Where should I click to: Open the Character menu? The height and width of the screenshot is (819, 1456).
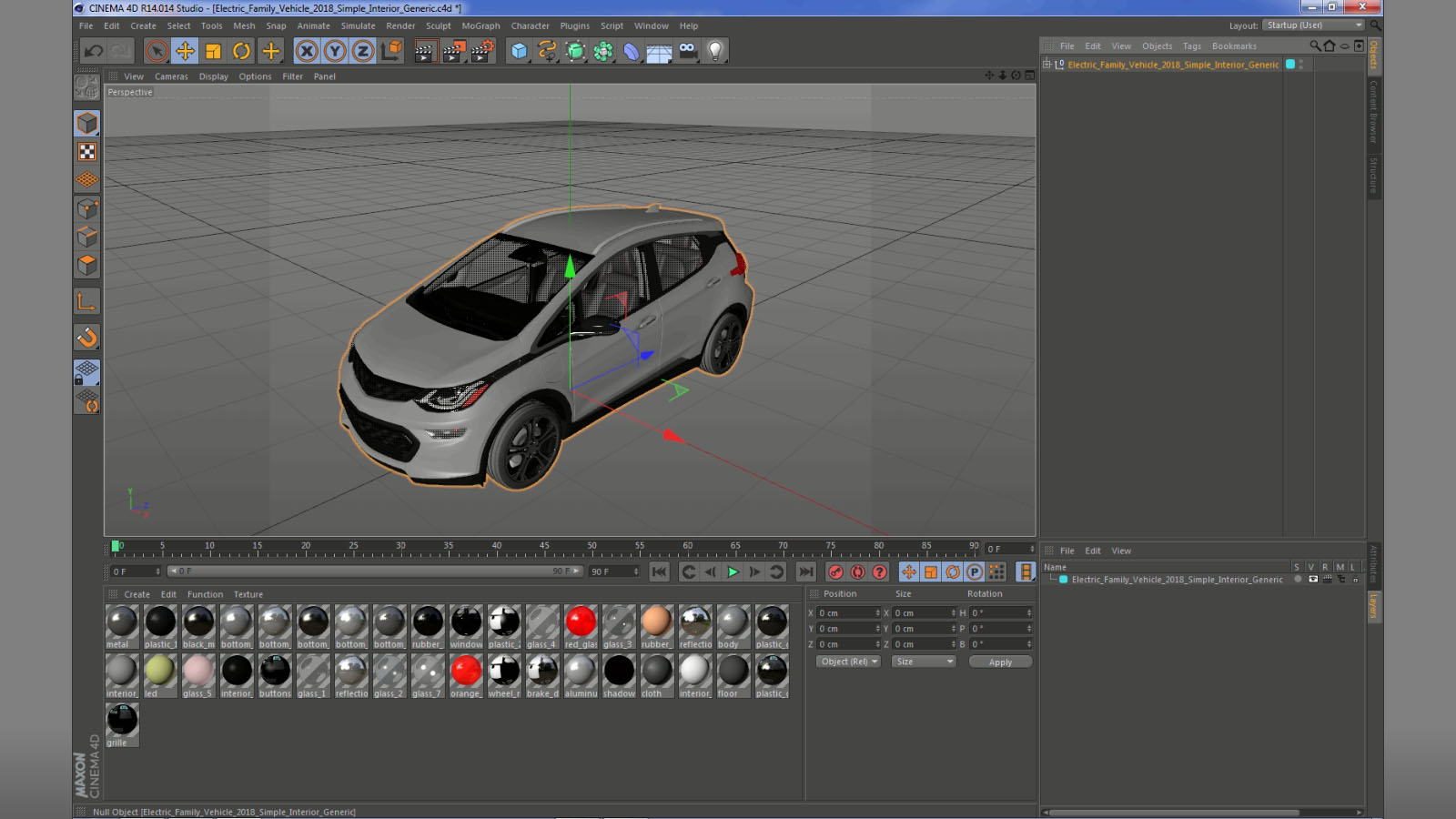coord(530,25)
